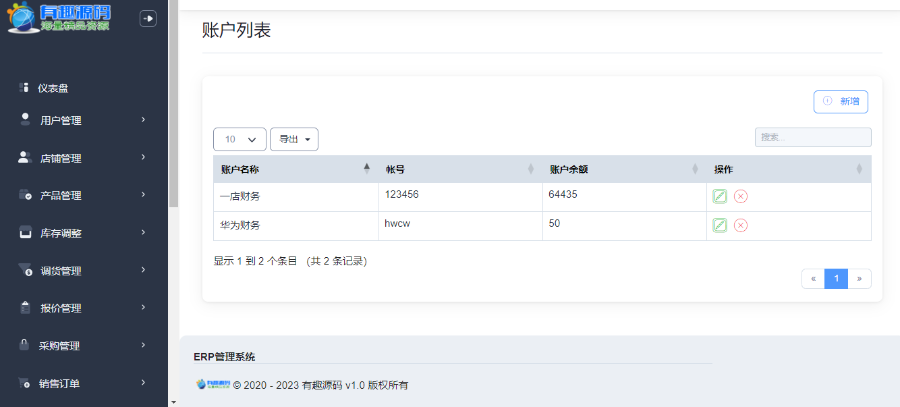Image resolution: width=900 pixels, height=407 pixels.
Task: Open the 导出 export dropdown
Action: 294,139
